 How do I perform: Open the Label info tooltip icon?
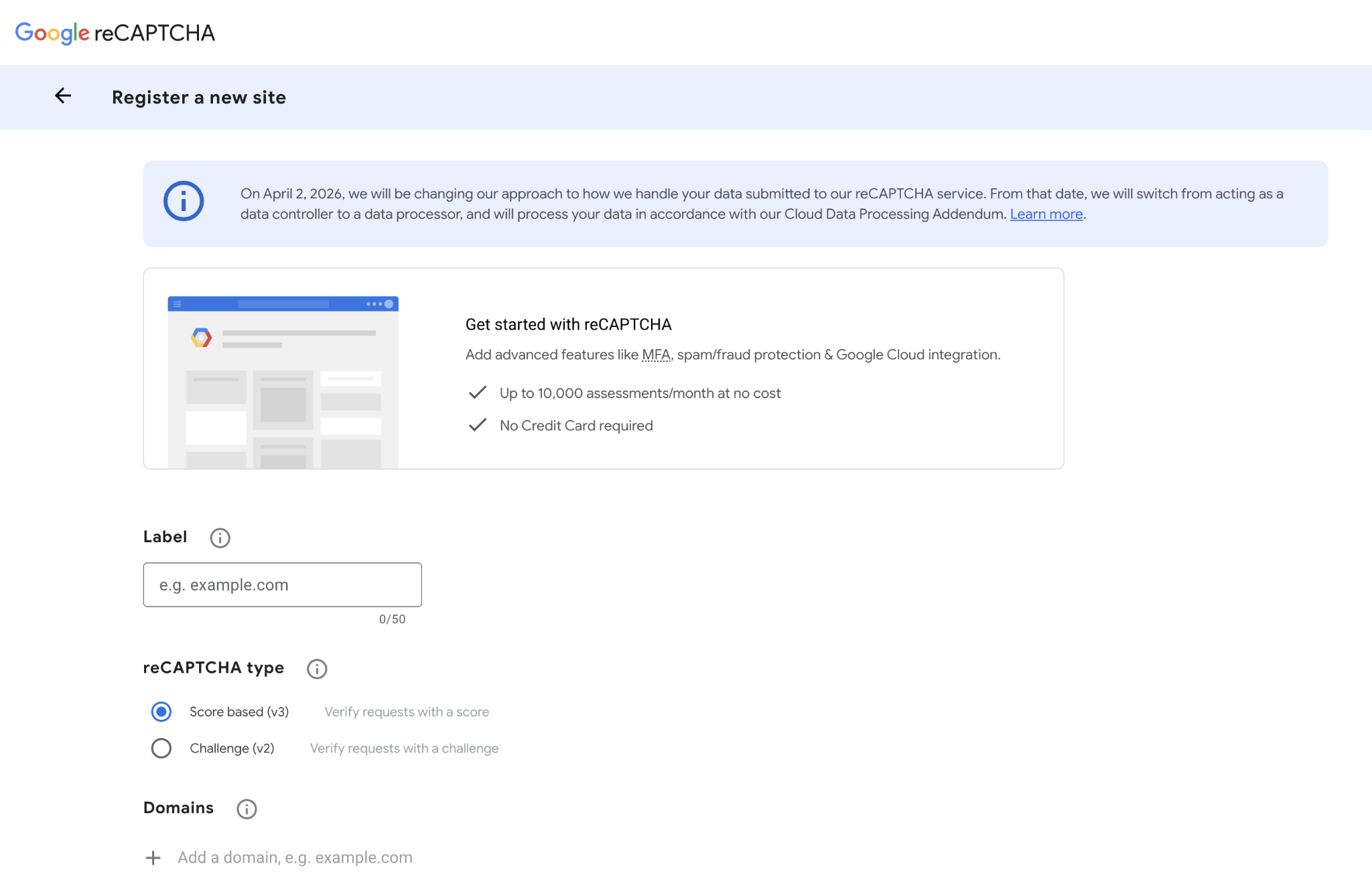[x=220, y=538]
